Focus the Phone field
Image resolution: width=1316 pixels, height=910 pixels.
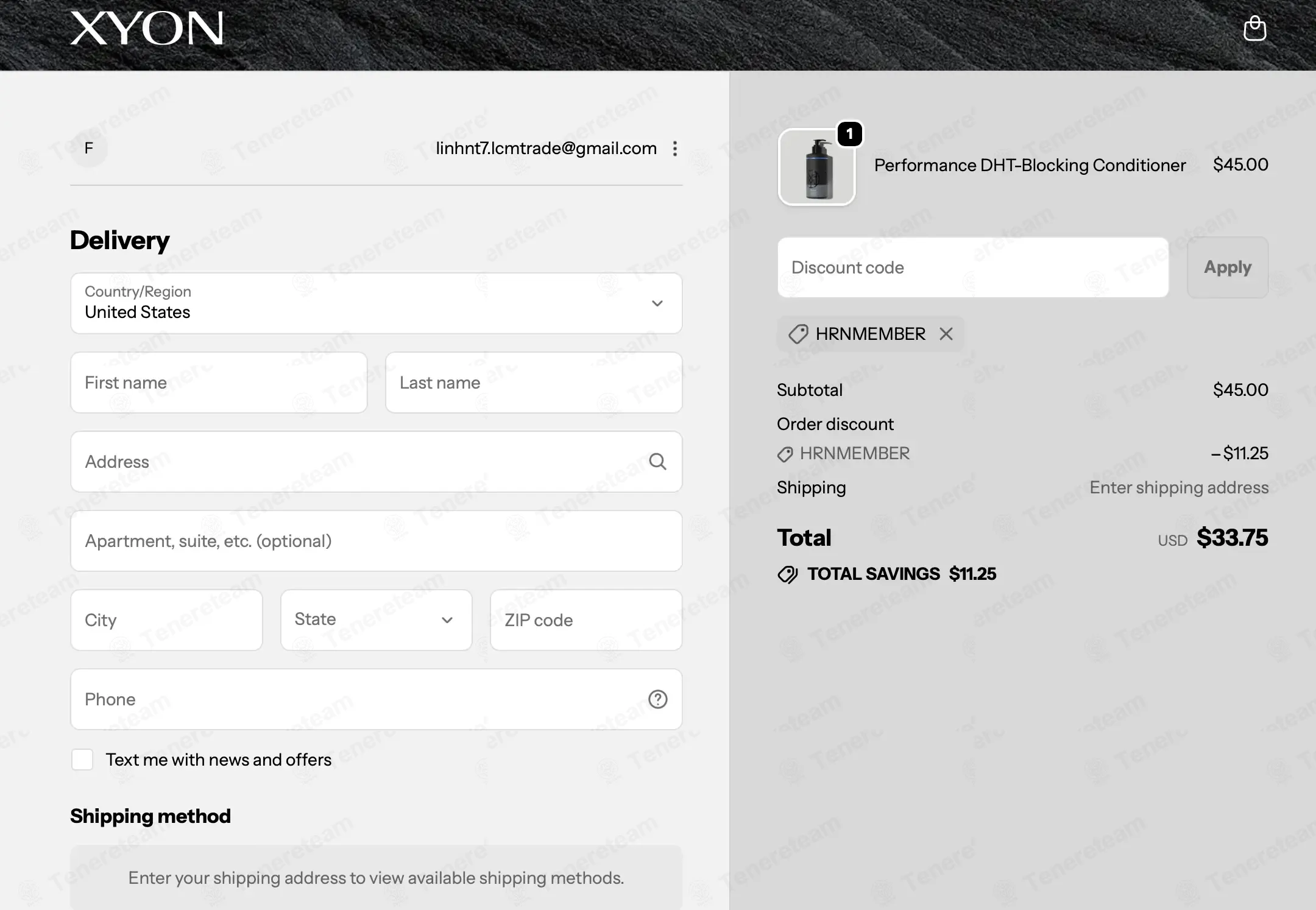[x=377, y=699]
